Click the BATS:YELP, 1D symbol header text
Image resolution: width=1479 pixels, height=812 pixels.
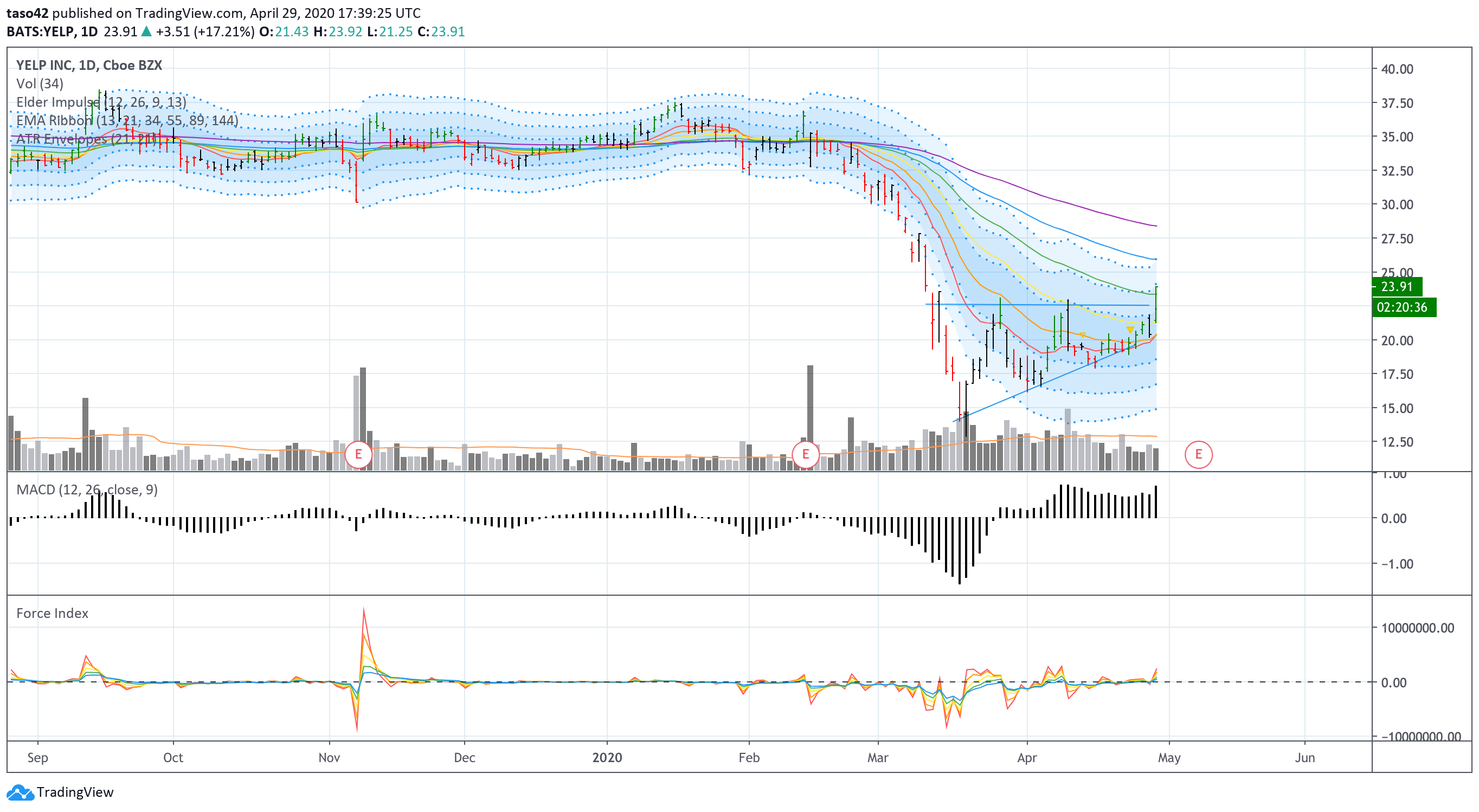52,31
